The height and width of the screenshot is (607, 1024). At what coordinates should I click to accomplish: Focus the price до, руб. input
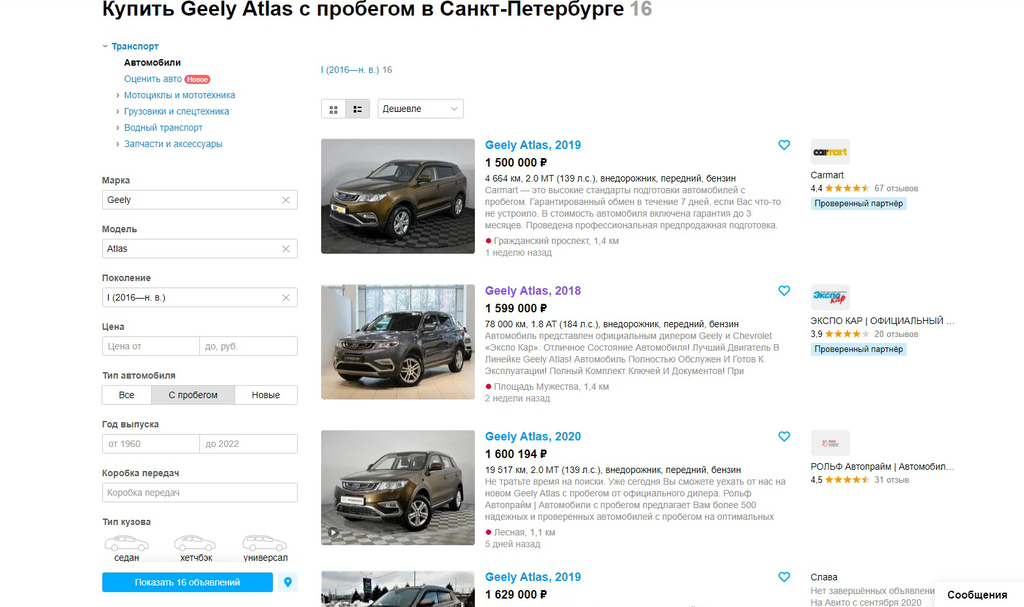[248, 346]
